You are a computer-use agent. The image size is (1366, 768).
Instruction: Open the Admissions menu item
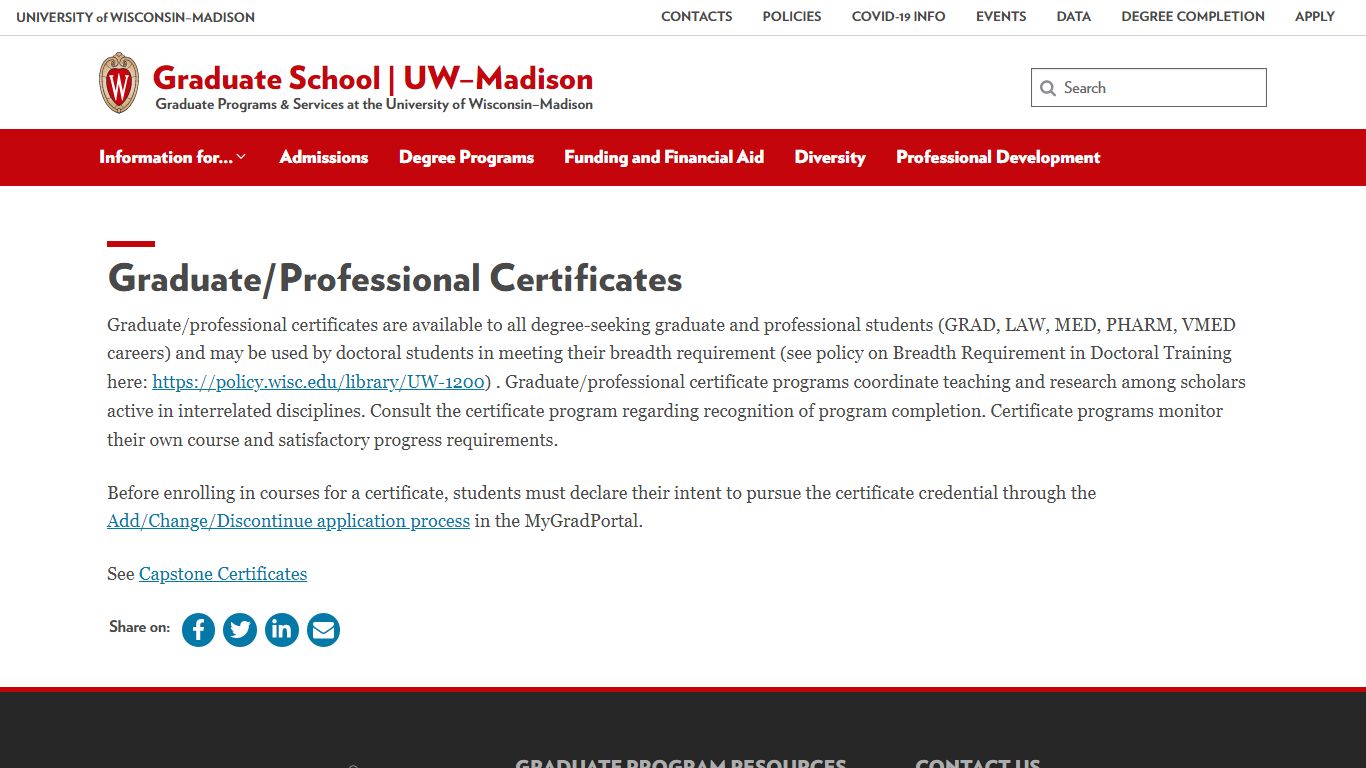[x=324, y=157]
